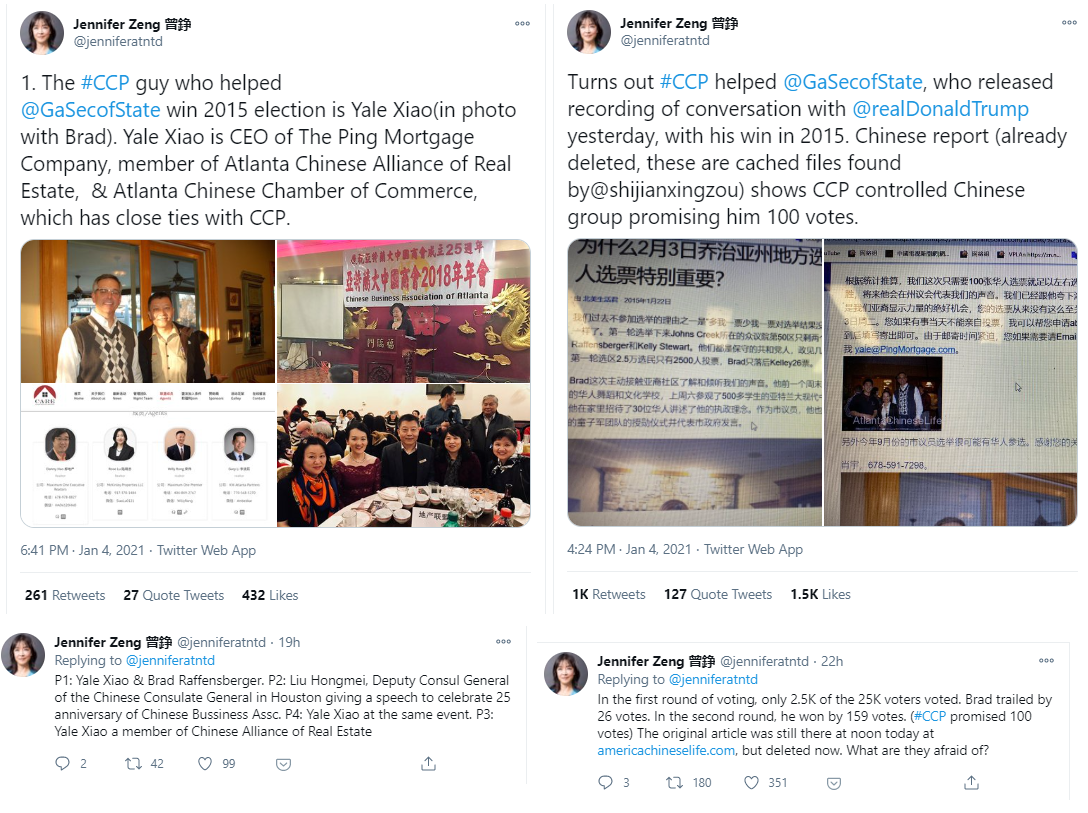
Task: Like the 22h reply with 351 likes
Action: click(751, 782)
